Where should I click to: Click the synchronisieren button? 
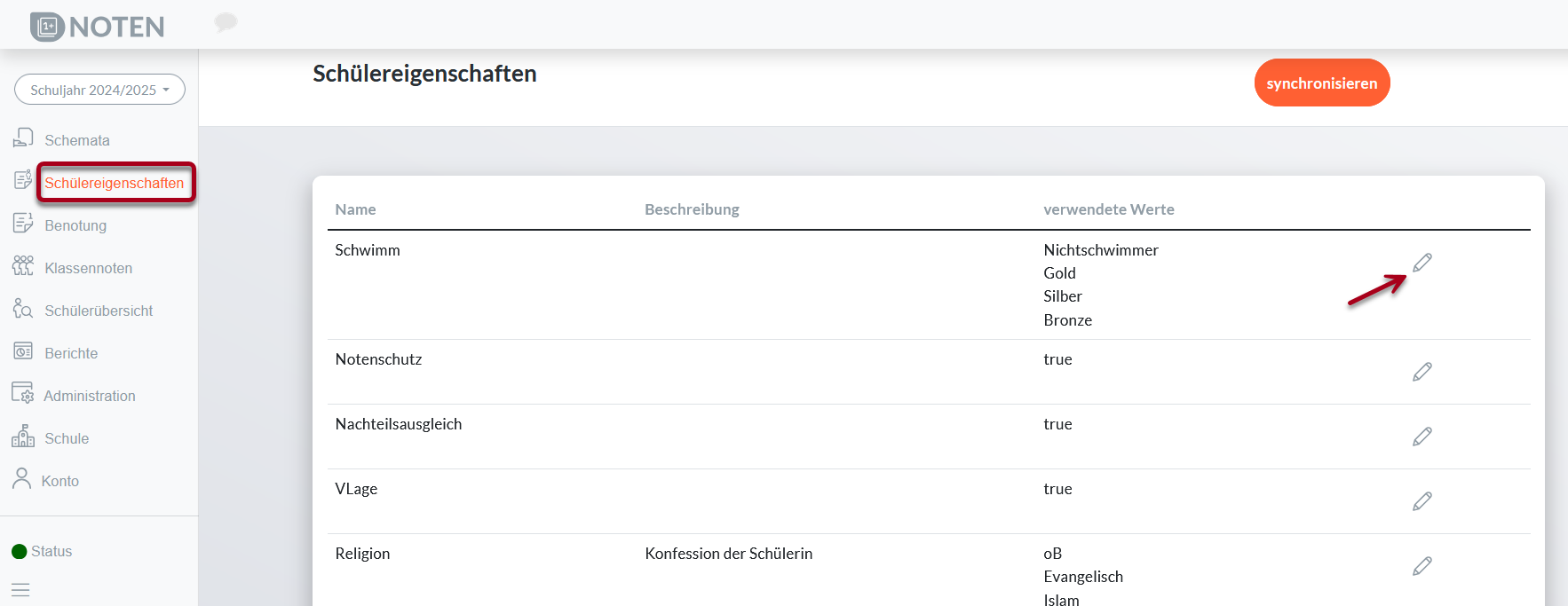click(1322, 83)
